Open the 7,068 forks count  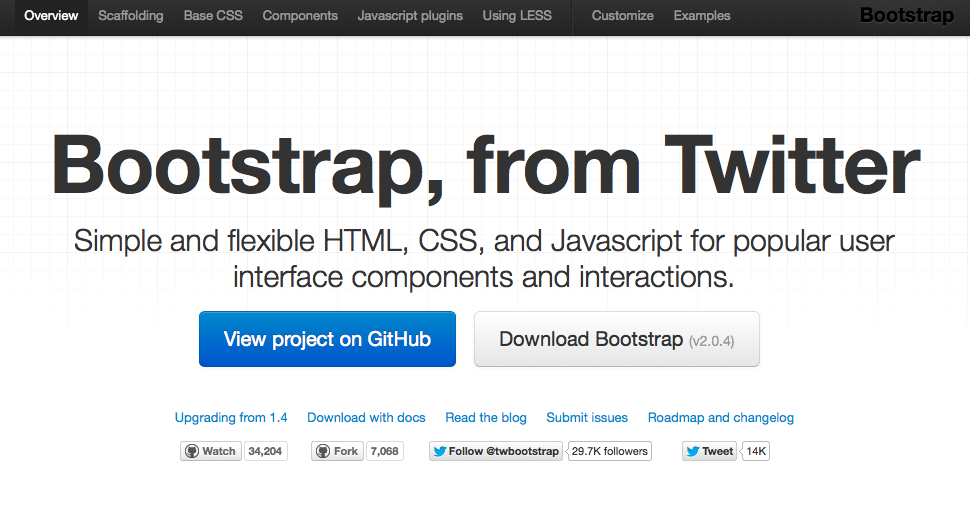click(x=384, y=451)
